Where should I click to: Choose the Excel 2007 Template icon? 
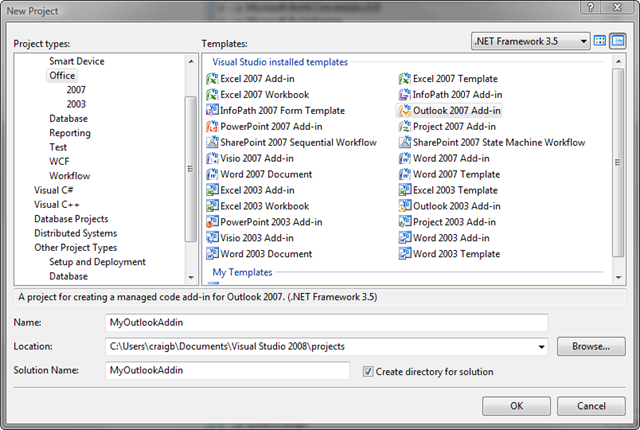(405, 78)
